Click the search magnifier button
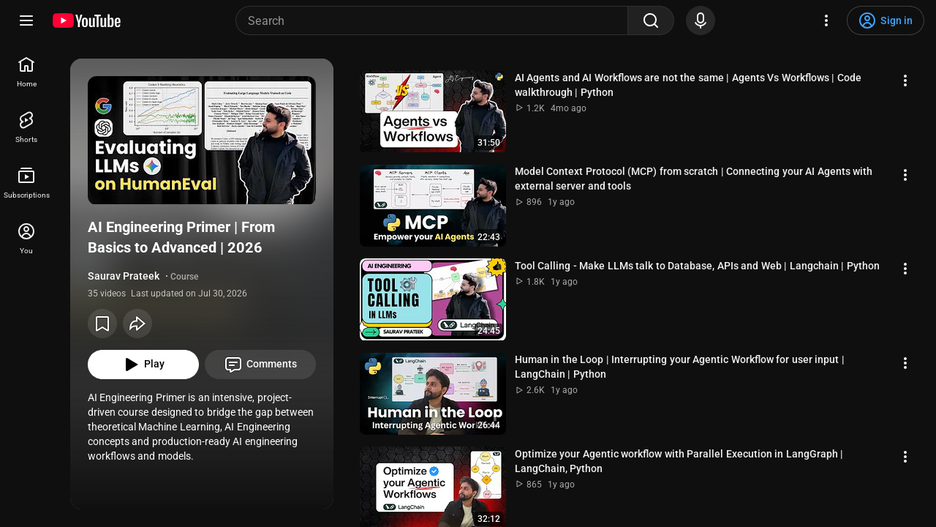The width and height of the screenshot is (936, 527). [x=651, y=21]
